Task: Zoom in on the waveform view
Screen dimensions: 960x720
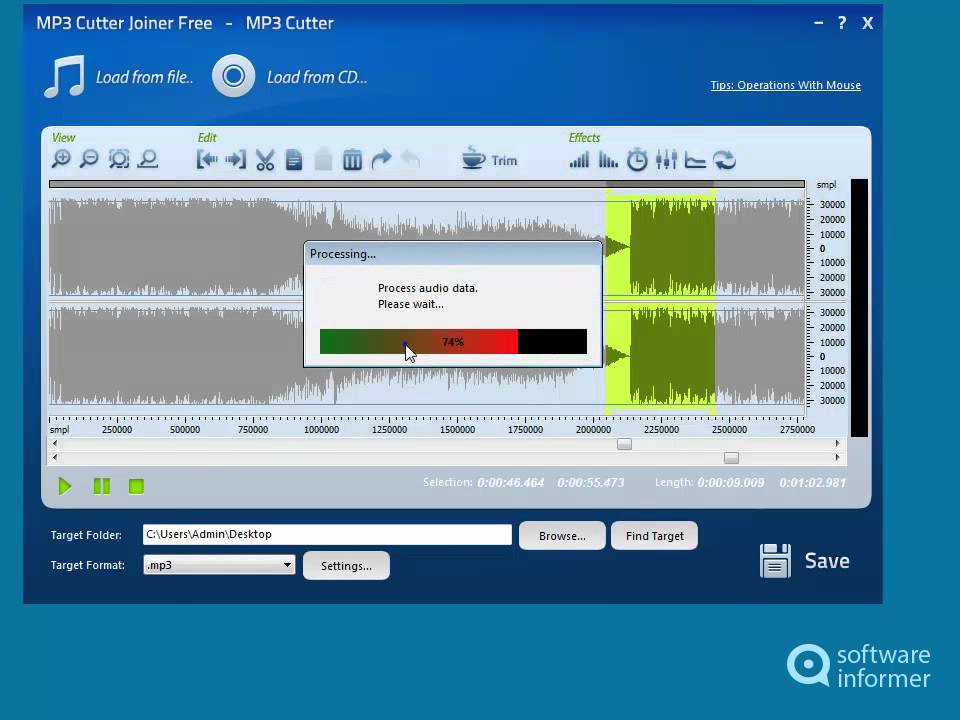Action: pos(61,159)
